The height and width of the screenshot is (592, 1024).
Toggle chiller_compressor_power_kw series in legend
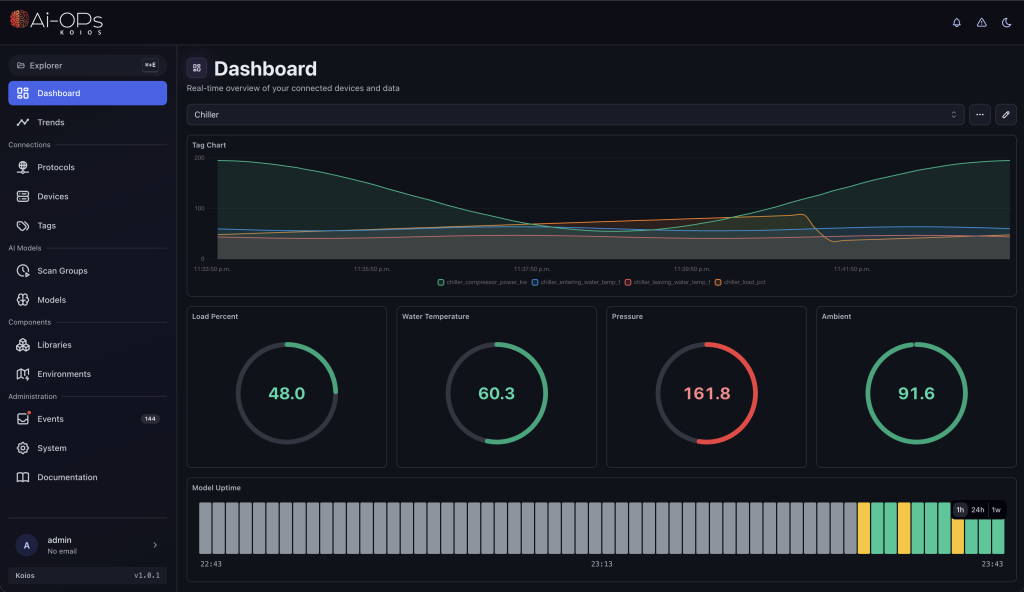(482, 282)
